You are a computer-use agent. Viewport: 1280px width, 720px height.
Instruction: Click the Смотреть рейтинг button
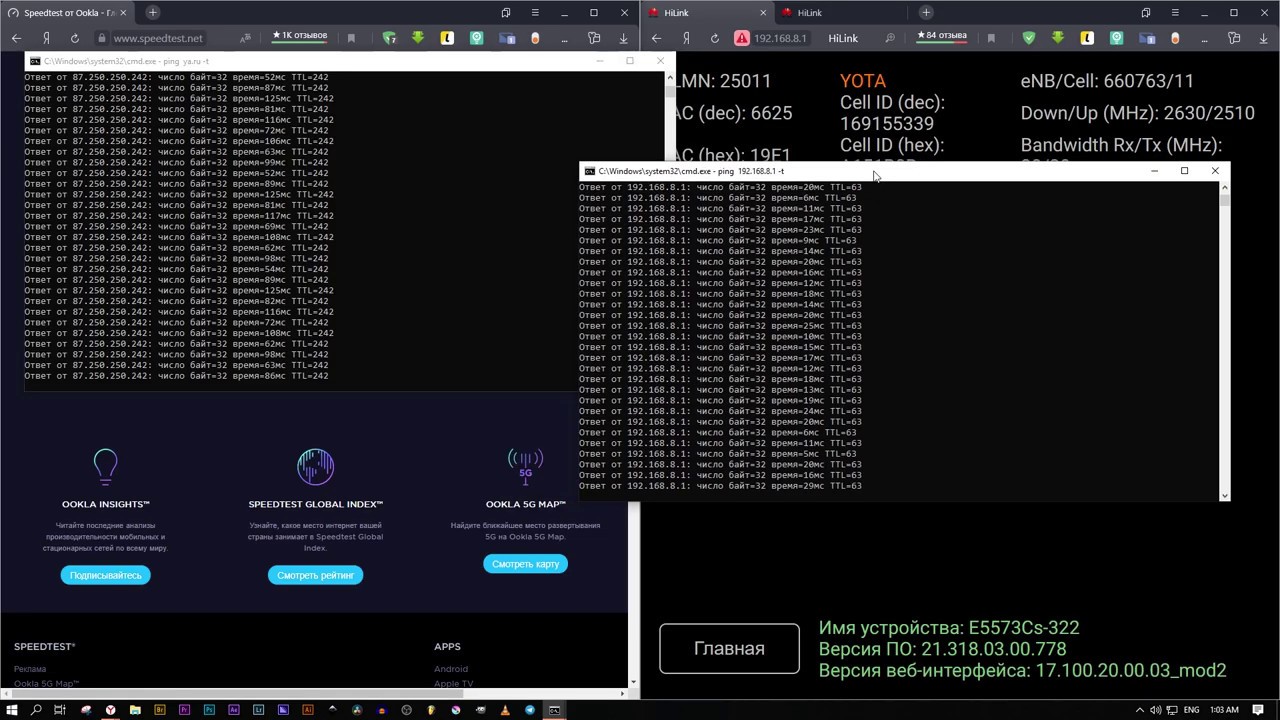pyautogui.click(x=315, y=575)
